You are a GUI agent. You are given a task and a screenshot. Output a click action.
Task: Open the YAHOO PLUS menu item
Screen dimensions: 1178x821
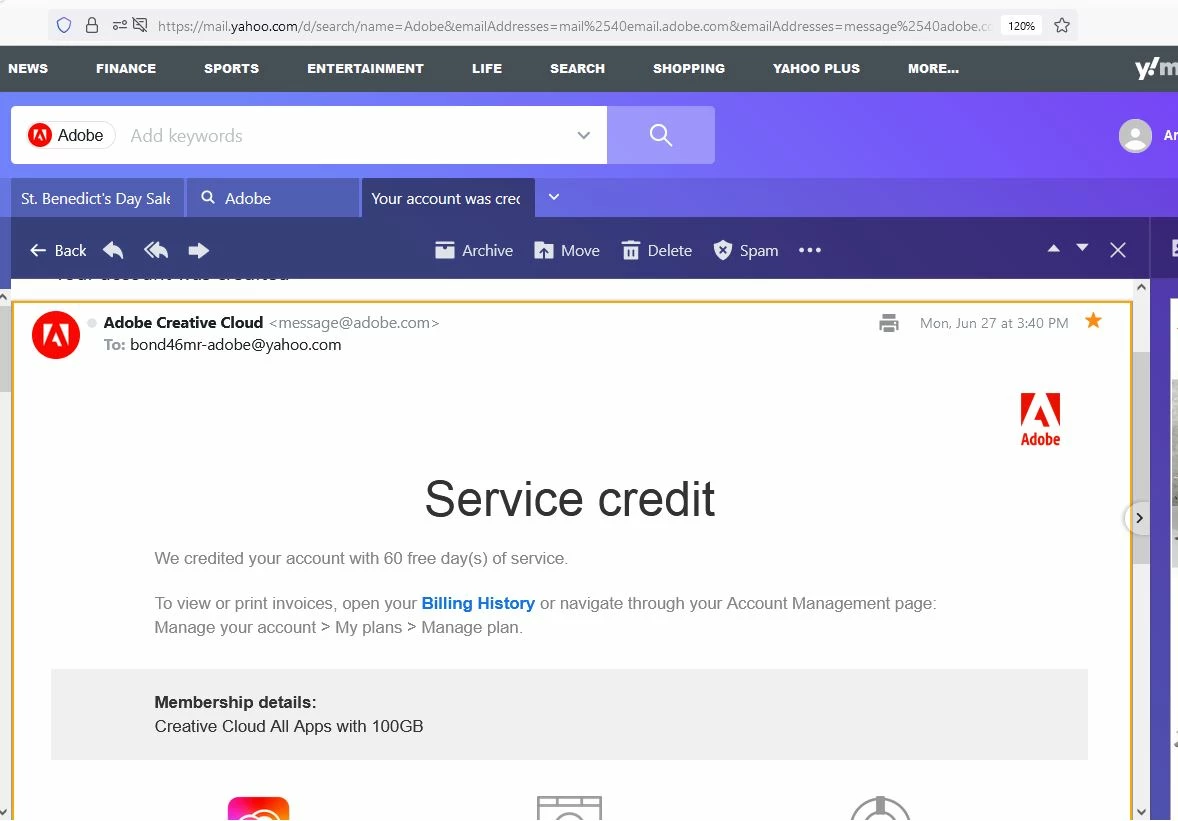click(816, 68)
